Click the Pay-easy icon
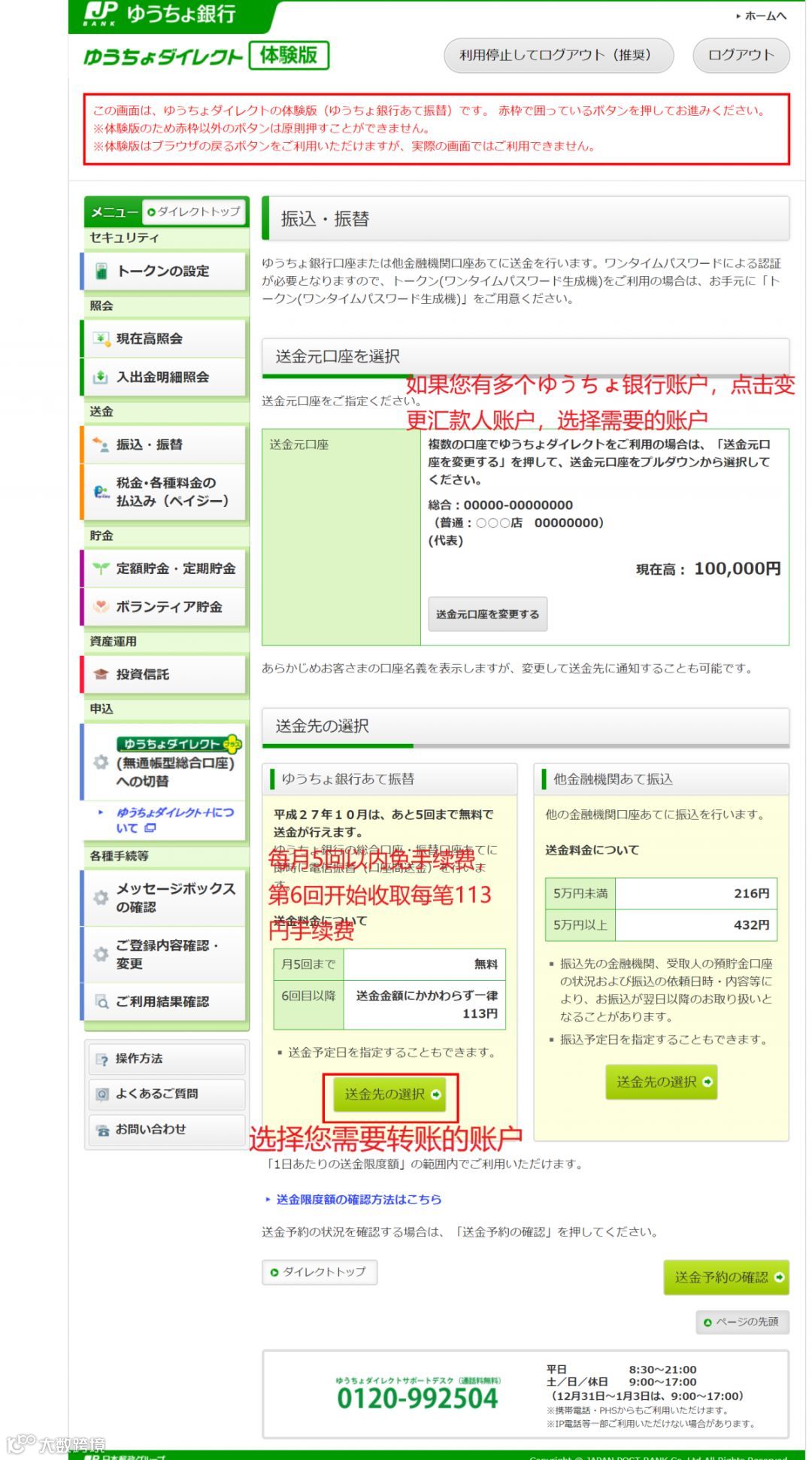The height and width of the screenshot is (1460, 812). (x=101, y=492)
